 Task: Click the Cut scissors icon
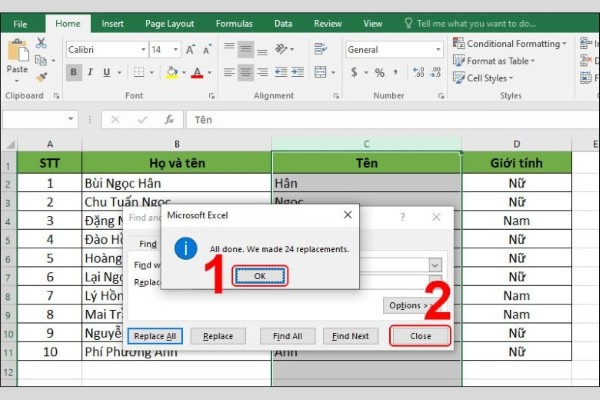41,43
